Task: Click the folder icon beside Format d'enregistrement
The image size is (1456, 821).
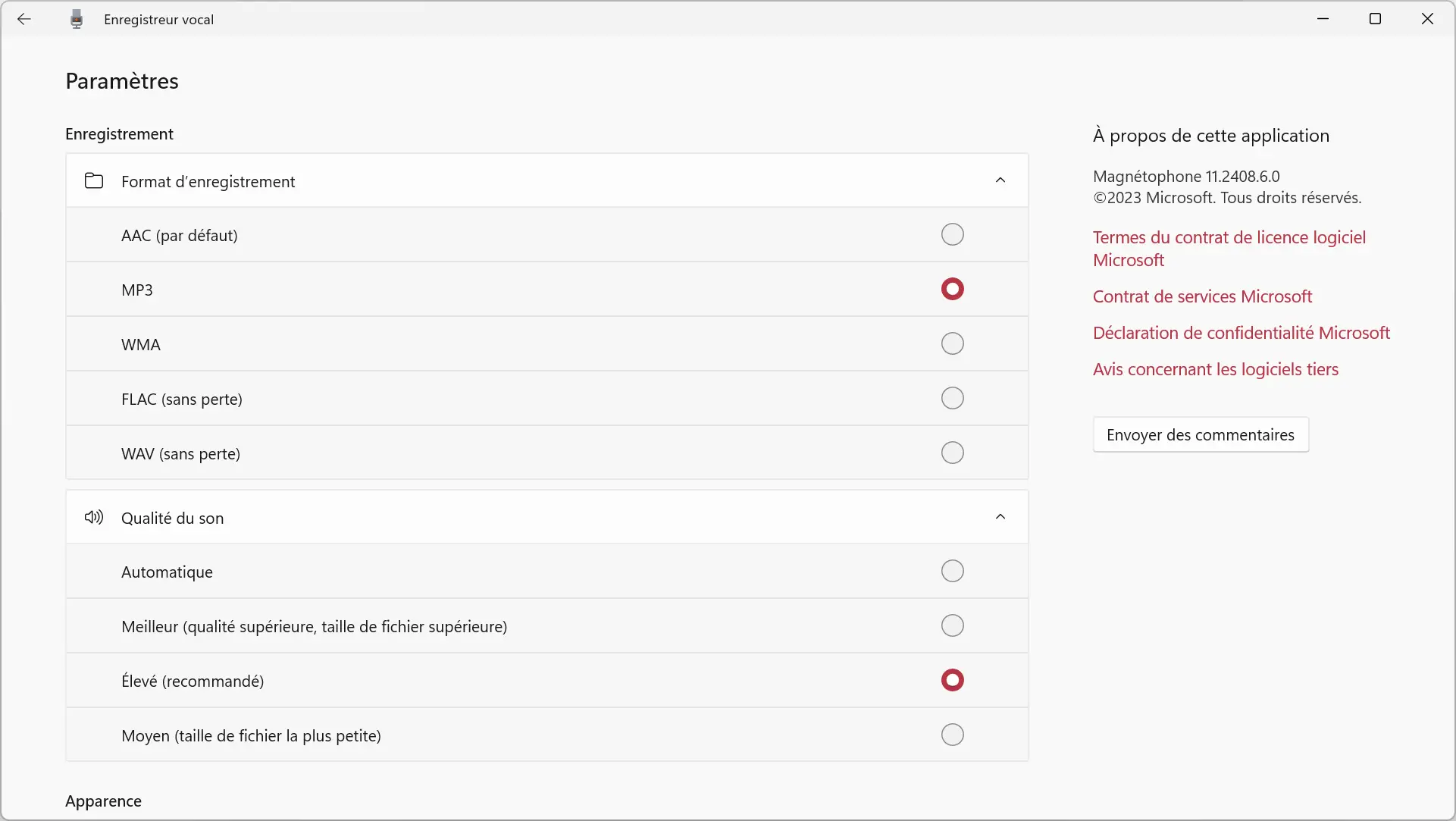Action: tap(94, 180)
